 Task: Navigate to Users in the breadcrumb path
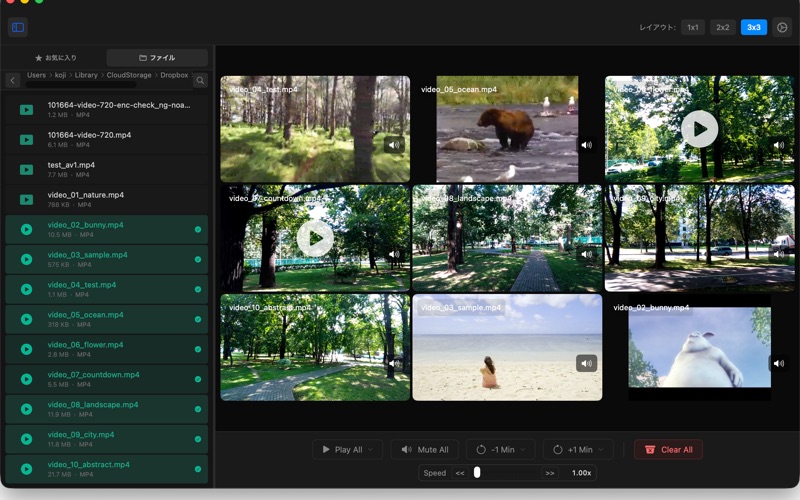coord(36,75)
